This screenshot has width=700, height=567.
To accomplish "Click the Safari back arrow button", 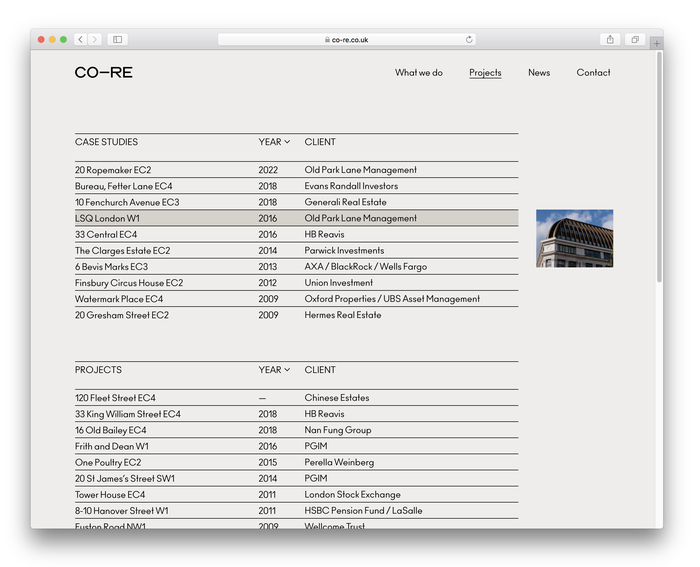I will tap(80, 40).
